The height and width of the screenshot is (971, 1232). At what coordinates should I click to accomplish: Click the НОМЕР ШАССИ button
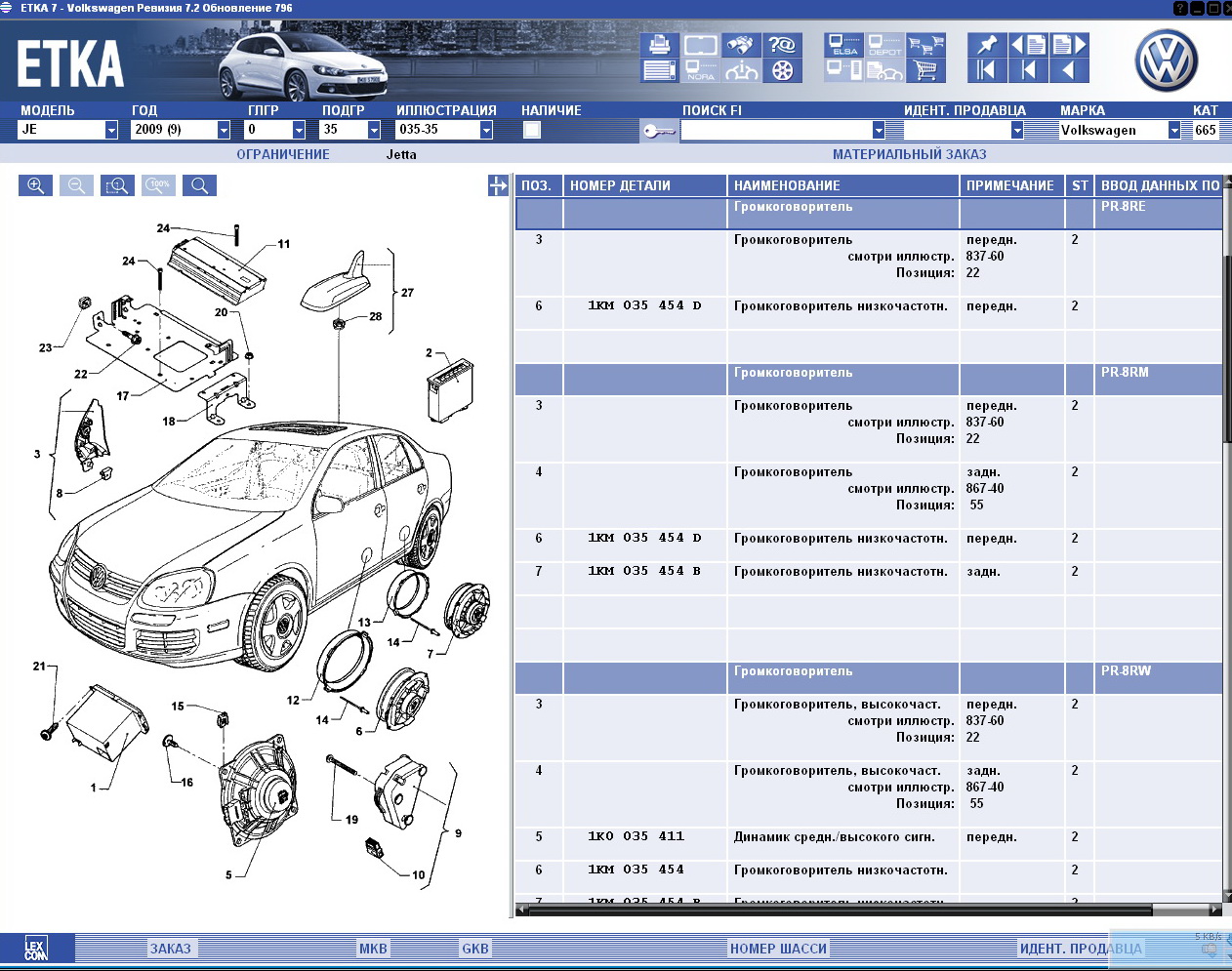pyautogui.click(x=779, y=949)
